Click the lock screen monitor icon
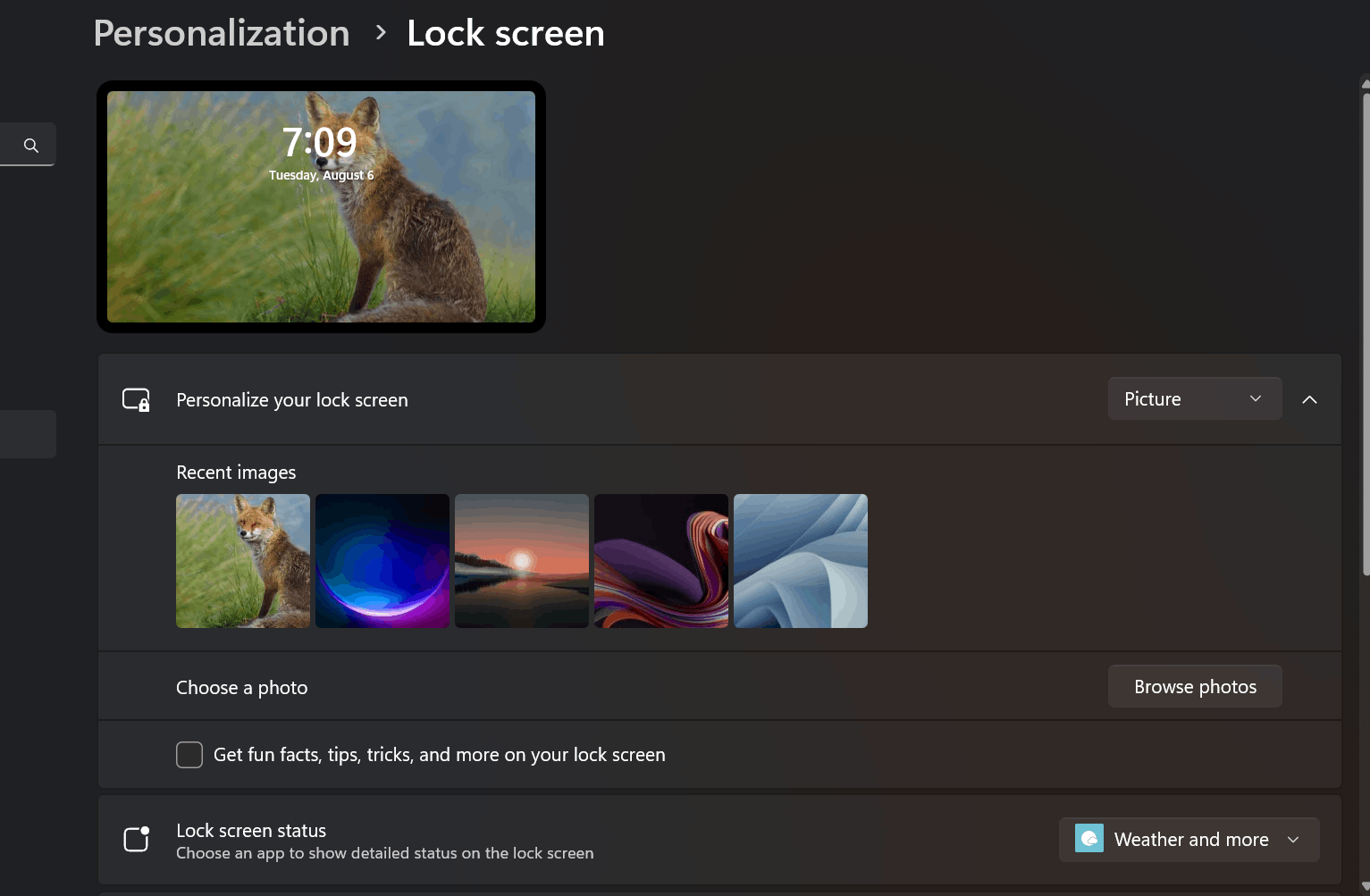 pos(136,399)
